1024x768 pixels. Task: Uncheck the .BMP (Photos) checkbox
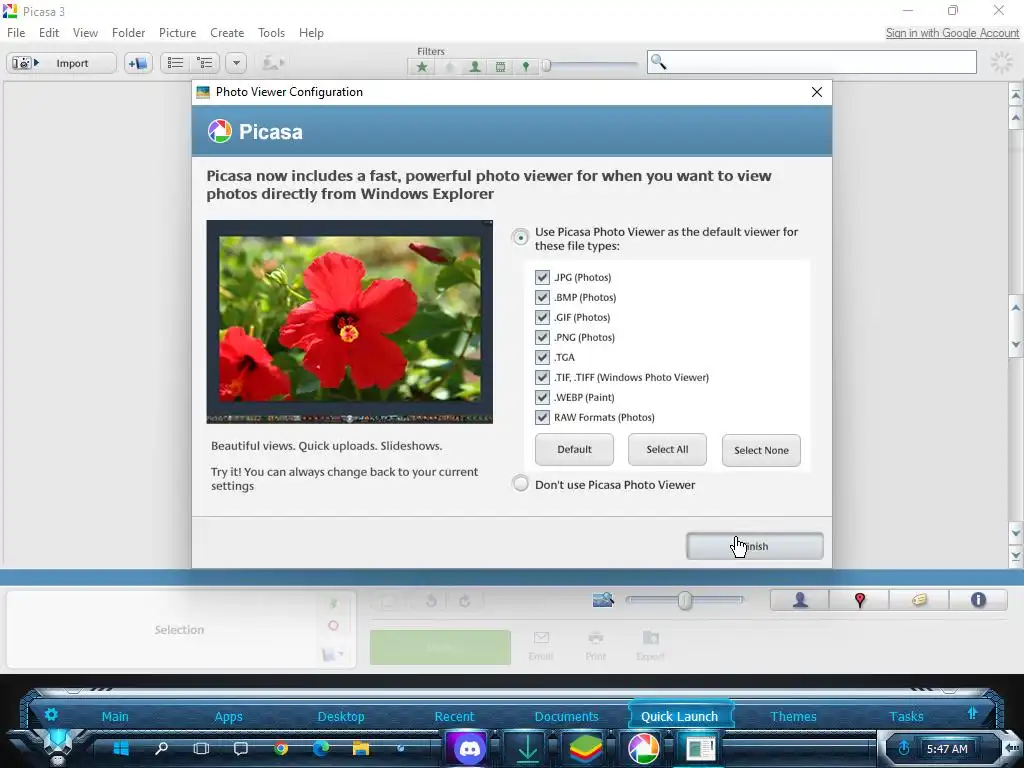542,297
